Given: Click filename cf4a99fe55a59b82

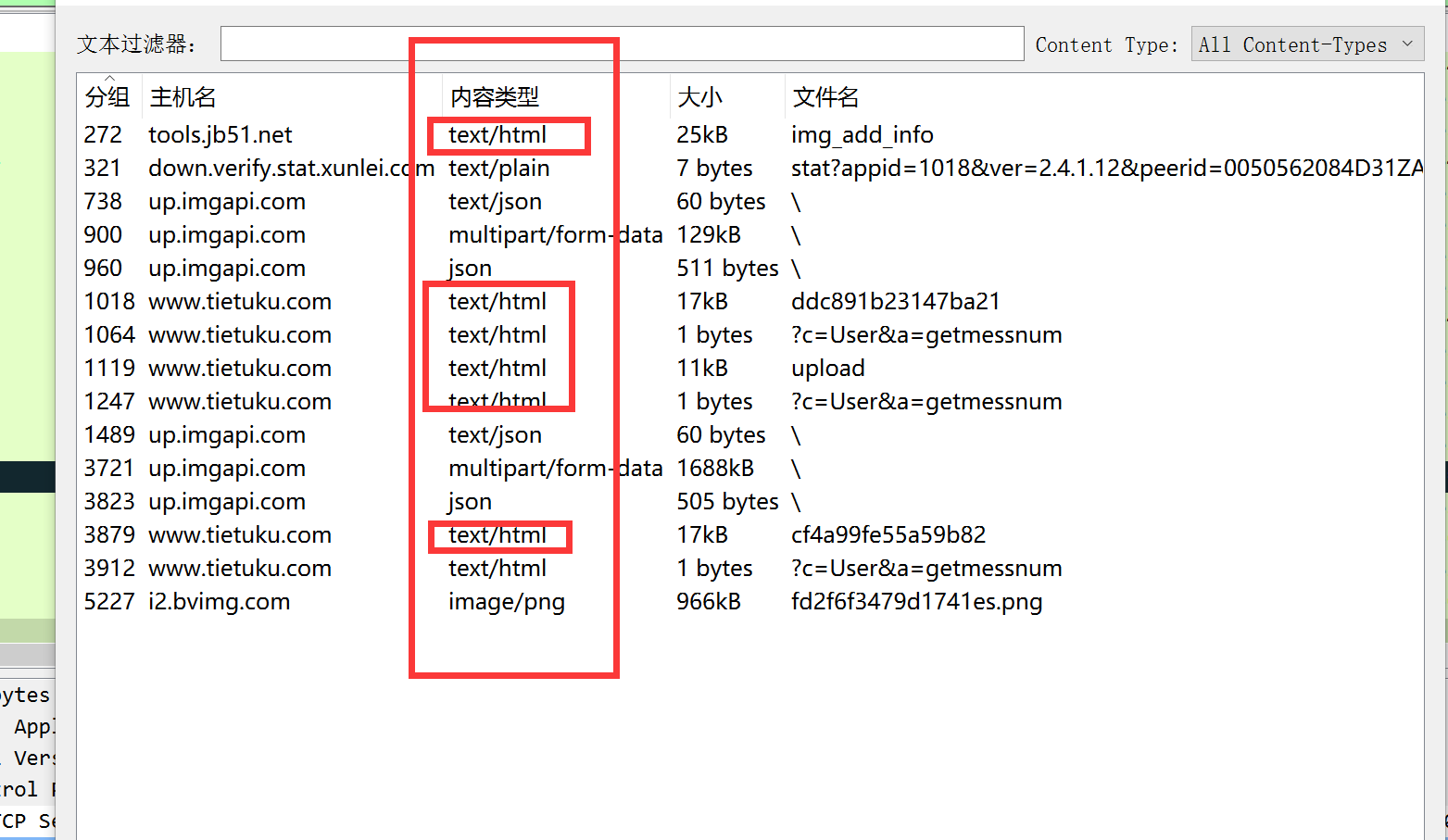Looking at the screenshot, I should tap(888, 535).
